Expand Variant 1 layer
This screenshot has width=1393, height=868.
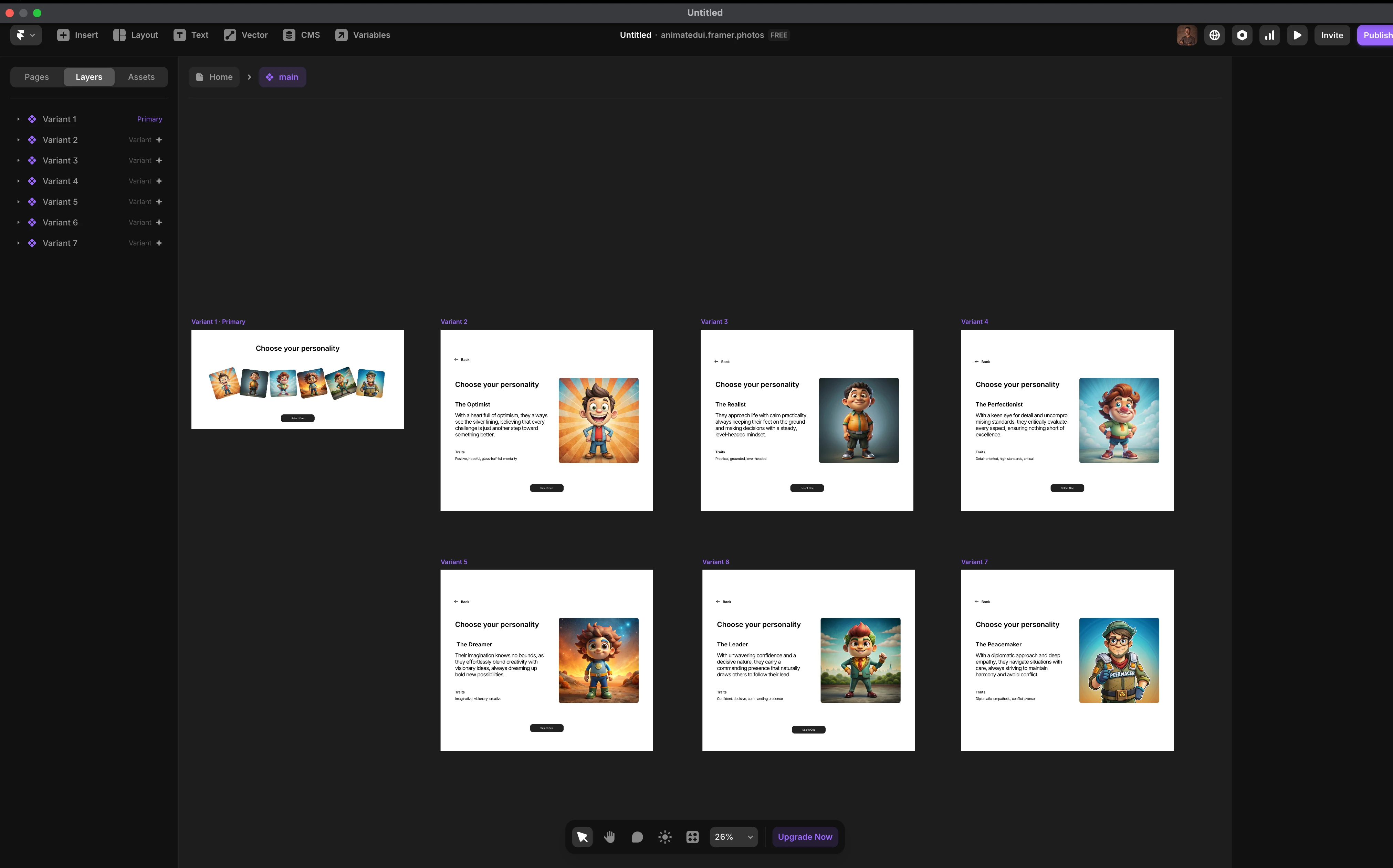(18, 119)
